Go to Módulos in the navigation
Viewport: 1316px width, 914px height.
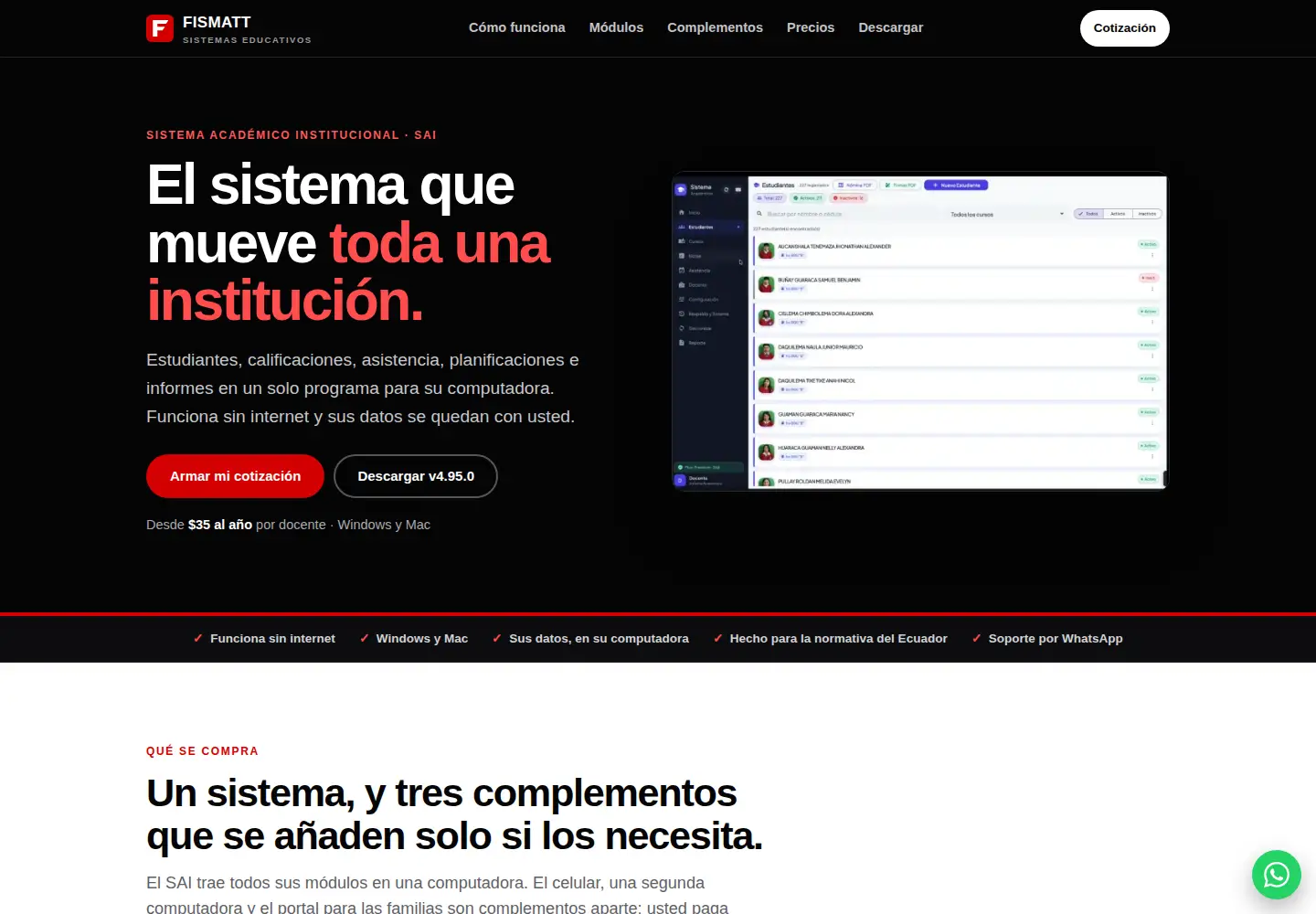616,27
